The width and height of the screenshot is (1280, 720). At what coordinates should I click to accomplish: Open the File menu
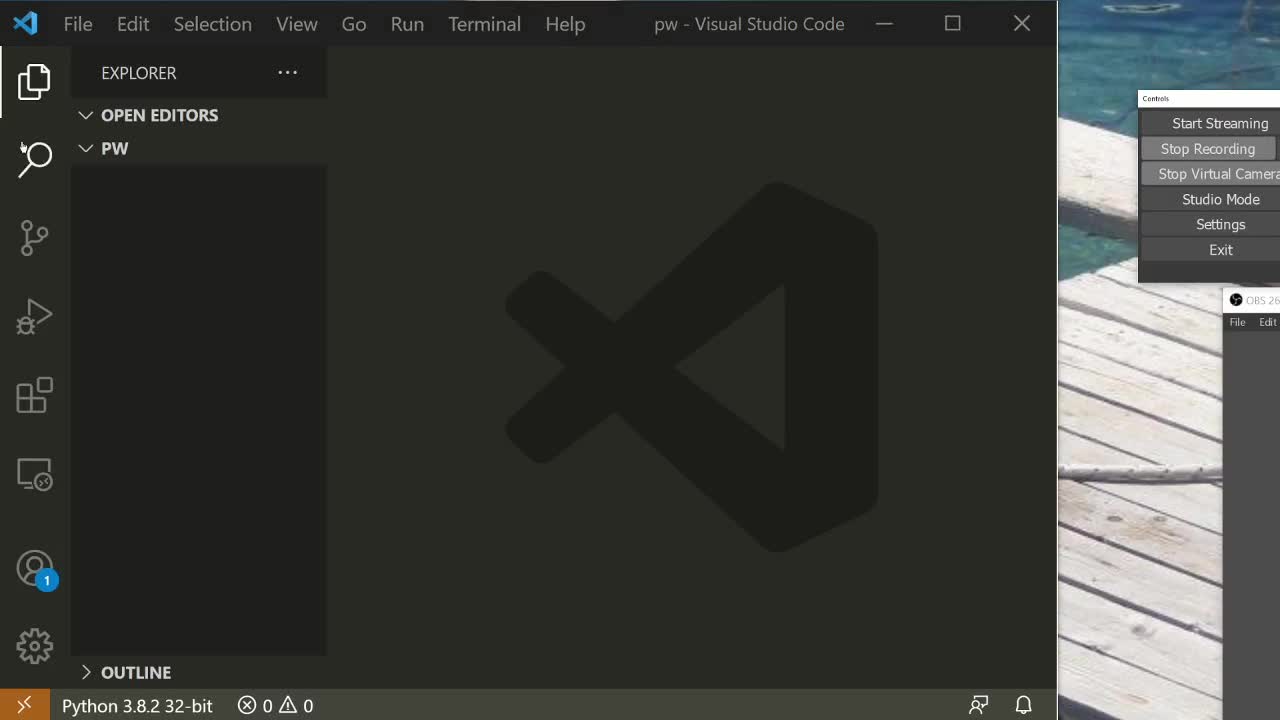click(77, 24)
